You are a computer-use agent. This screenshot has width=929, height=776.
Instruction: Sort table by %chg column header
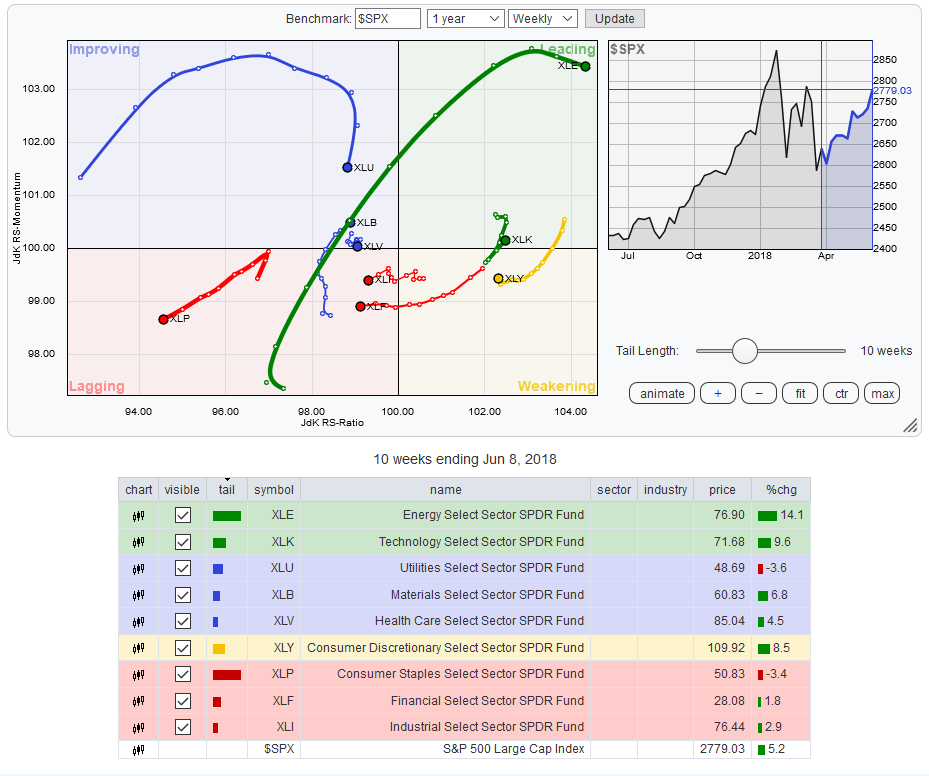pyautogui.click(x=781, y=490)
